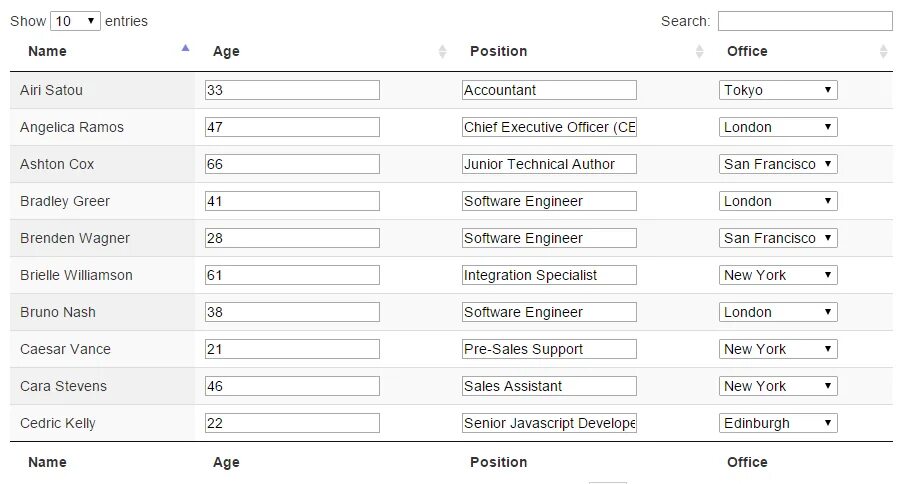The width and height of the screenshot is (908, 484).
Task: Click the Office column sort icon
Action: [x=883, y=51]
